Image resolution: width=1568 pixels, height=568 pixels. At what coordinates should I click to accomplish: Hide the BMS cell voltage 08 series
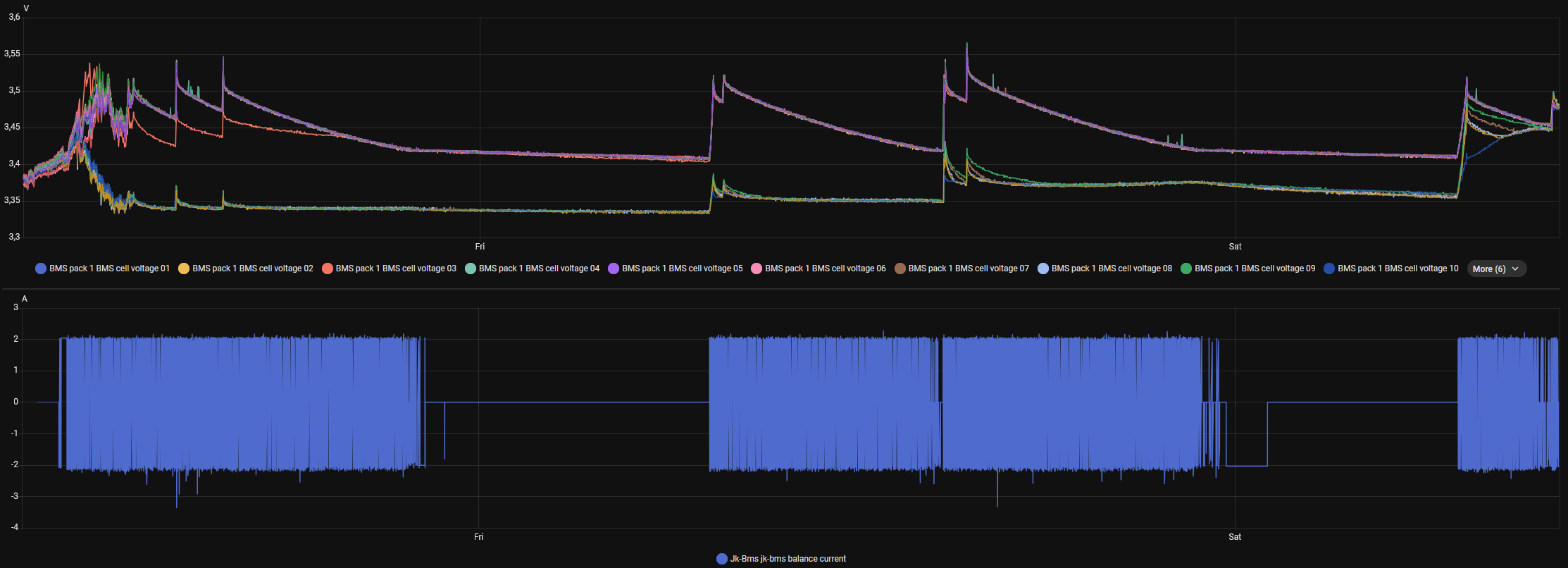1105,268
